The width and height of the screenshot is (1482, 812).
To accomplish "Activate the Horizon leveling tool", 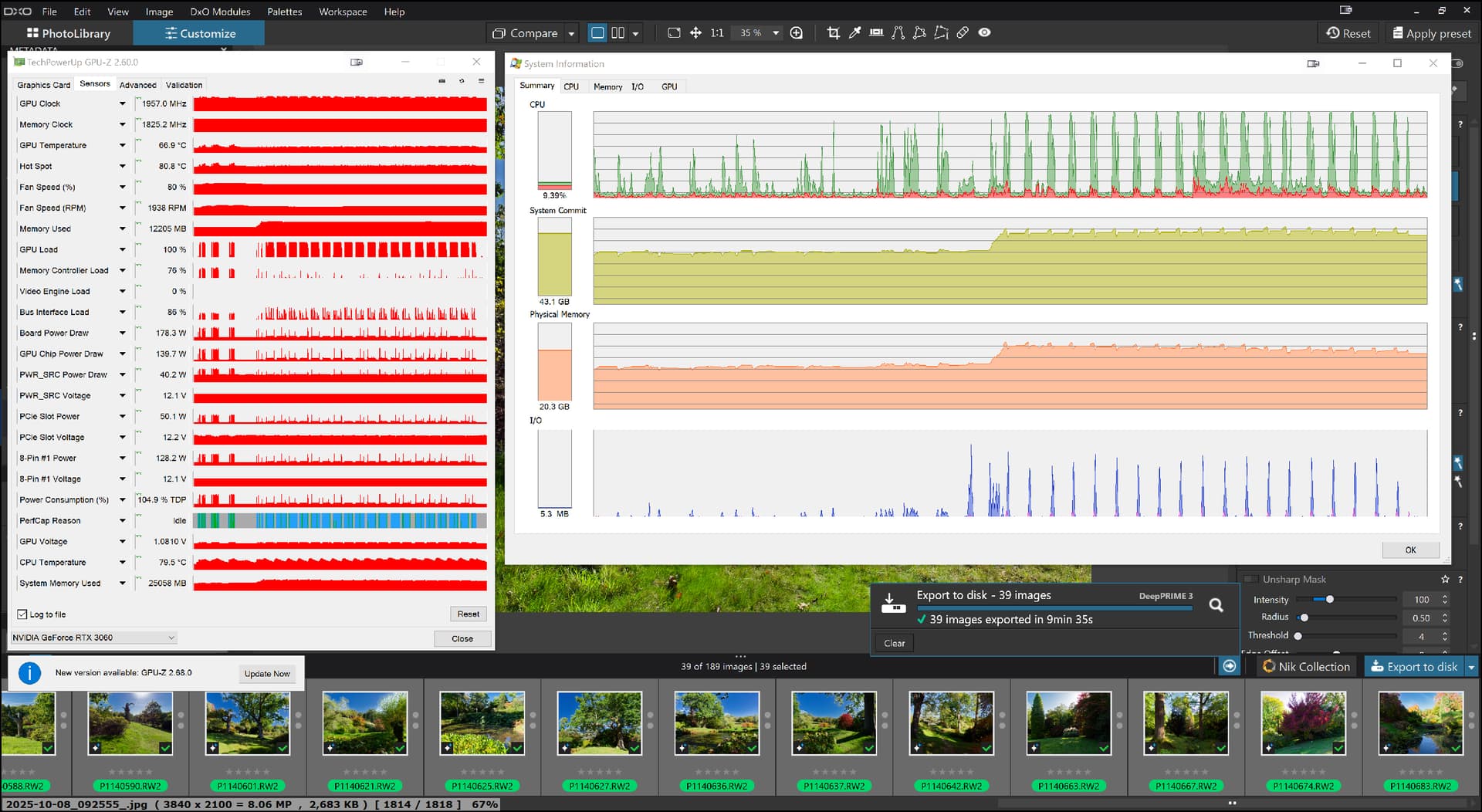I will pyautogui.click(x=876, y=33).
